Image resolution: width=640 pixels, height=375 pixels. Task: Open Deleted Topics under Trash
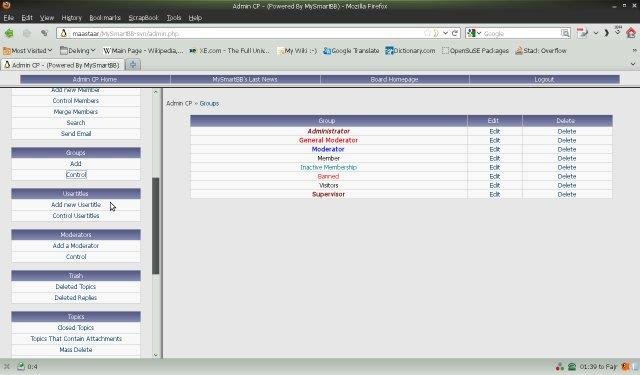76,287
